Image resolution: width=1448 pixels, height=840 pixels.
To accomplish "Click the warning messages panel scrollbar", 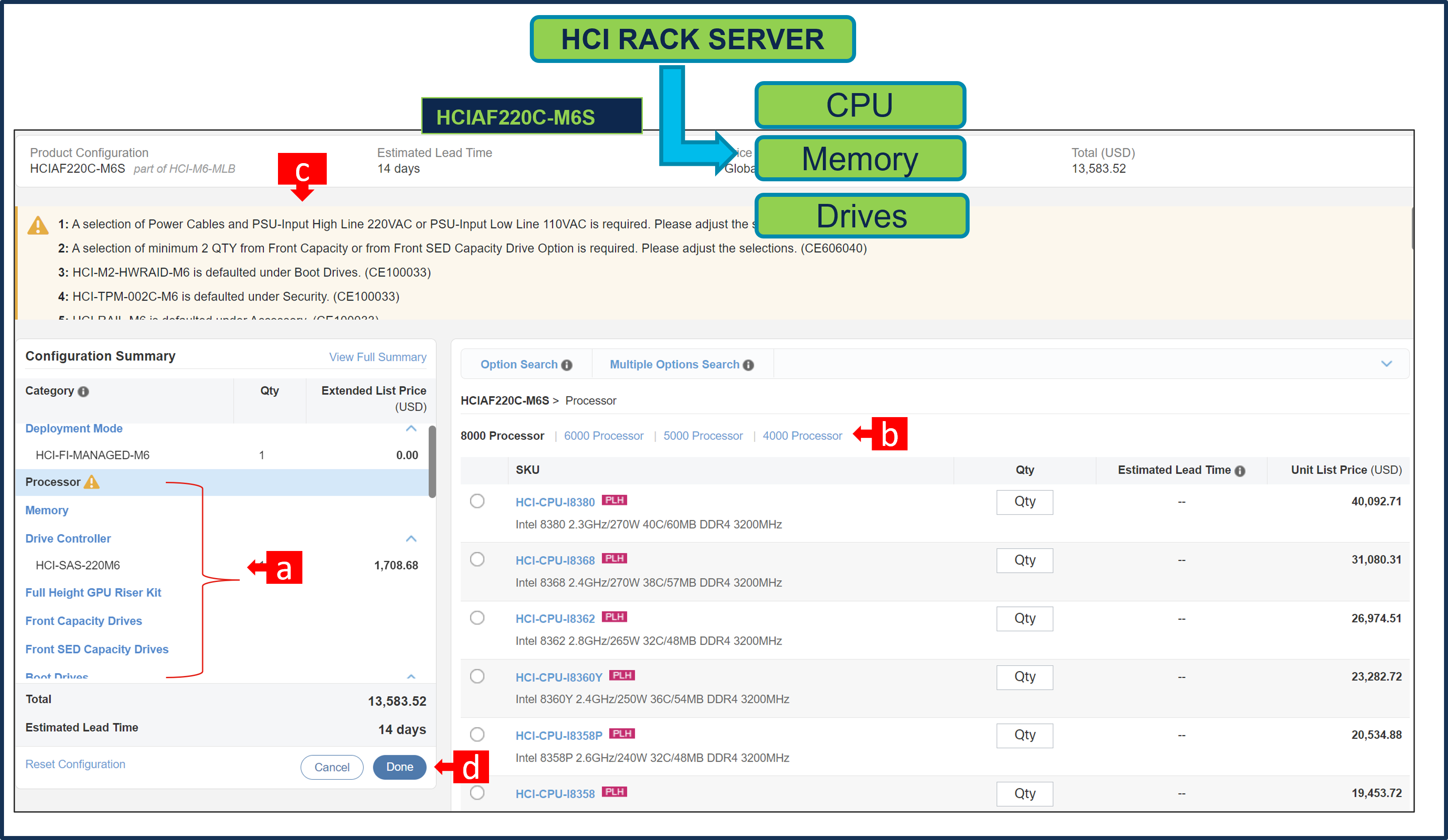I will pos(1413,228).
